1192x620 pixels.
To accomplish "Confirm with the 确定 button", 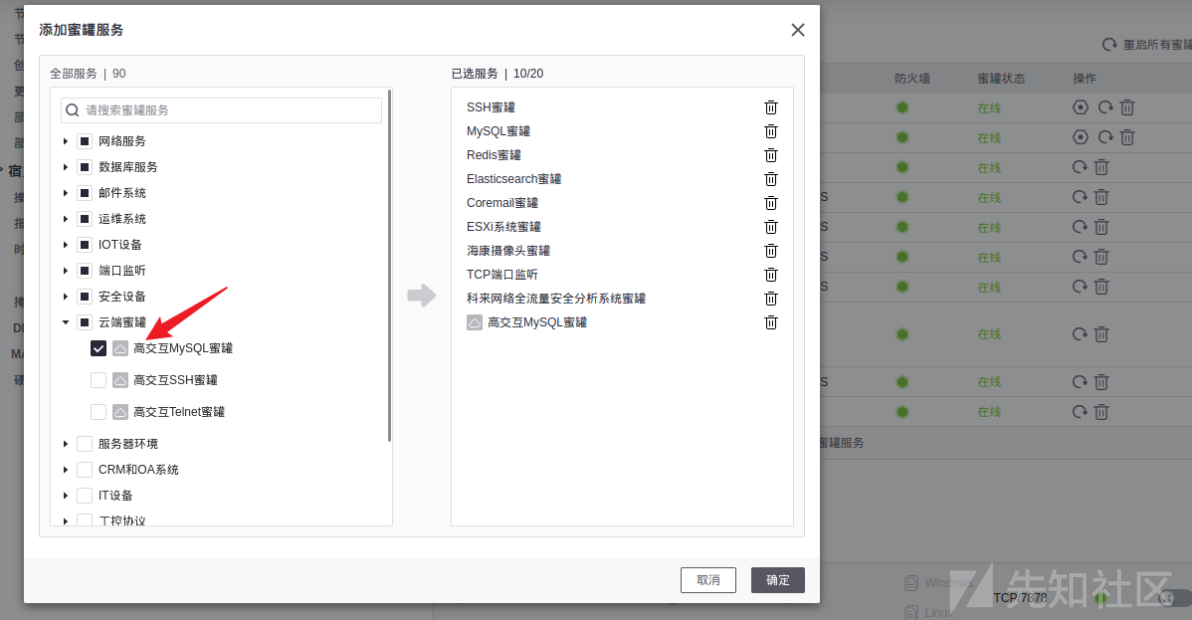I will click(778, 580).
